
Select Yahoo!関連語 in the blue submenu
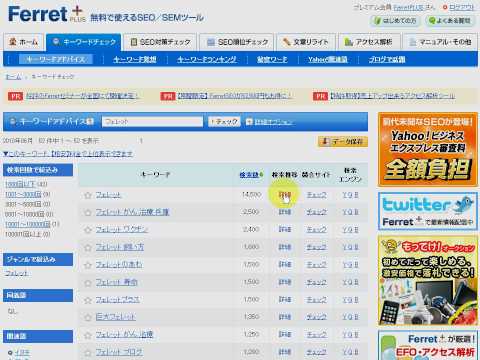328,60
